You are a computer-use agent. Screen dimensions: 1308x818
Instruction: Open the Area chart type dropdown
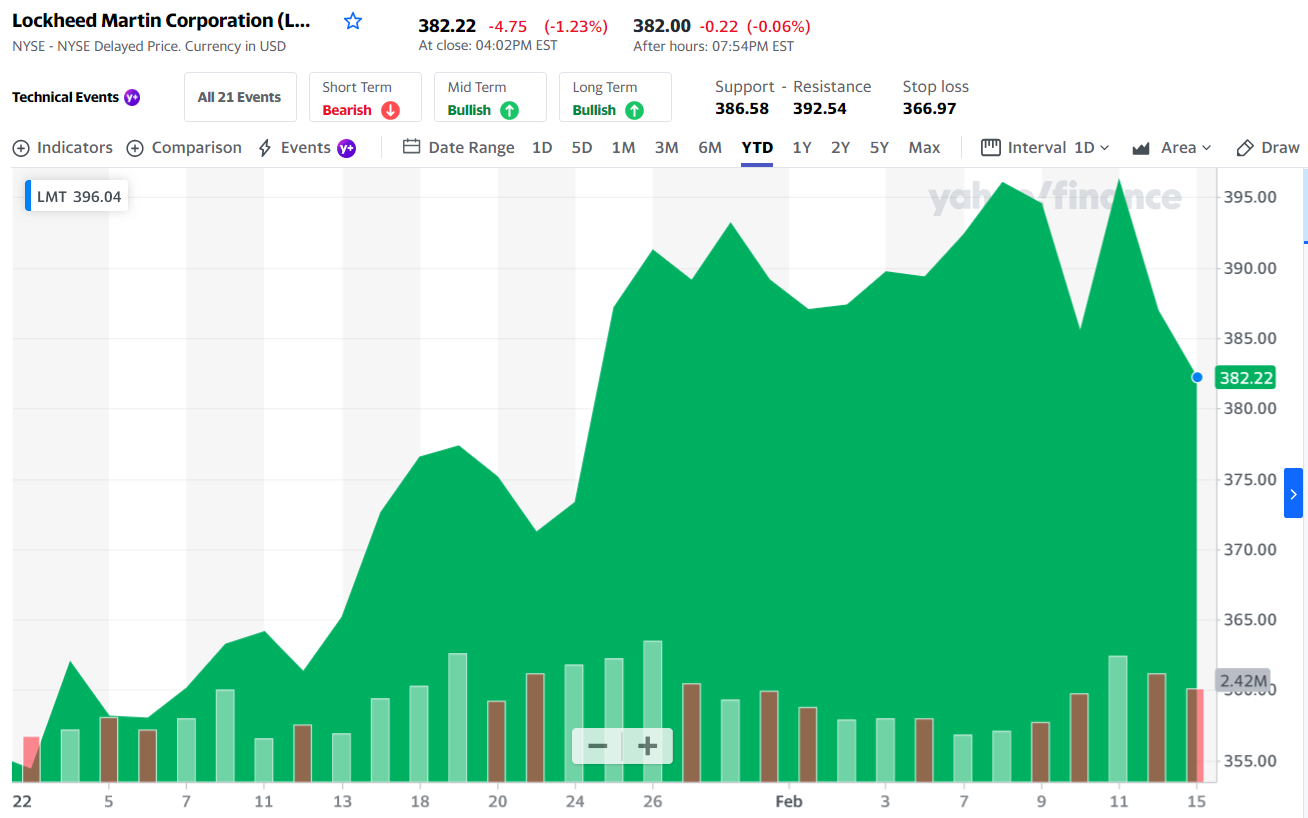tap(1172, 148)
